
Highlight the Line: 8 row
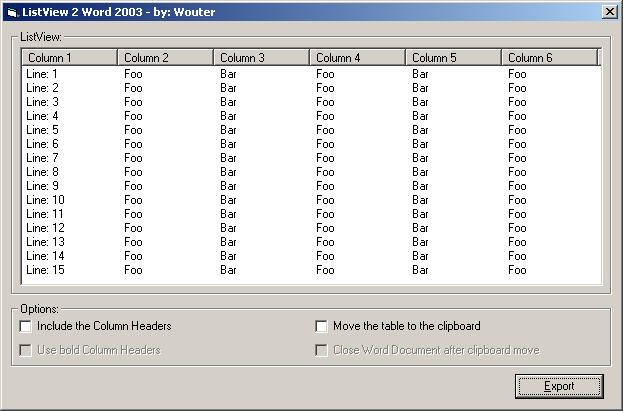coord(42,172)
